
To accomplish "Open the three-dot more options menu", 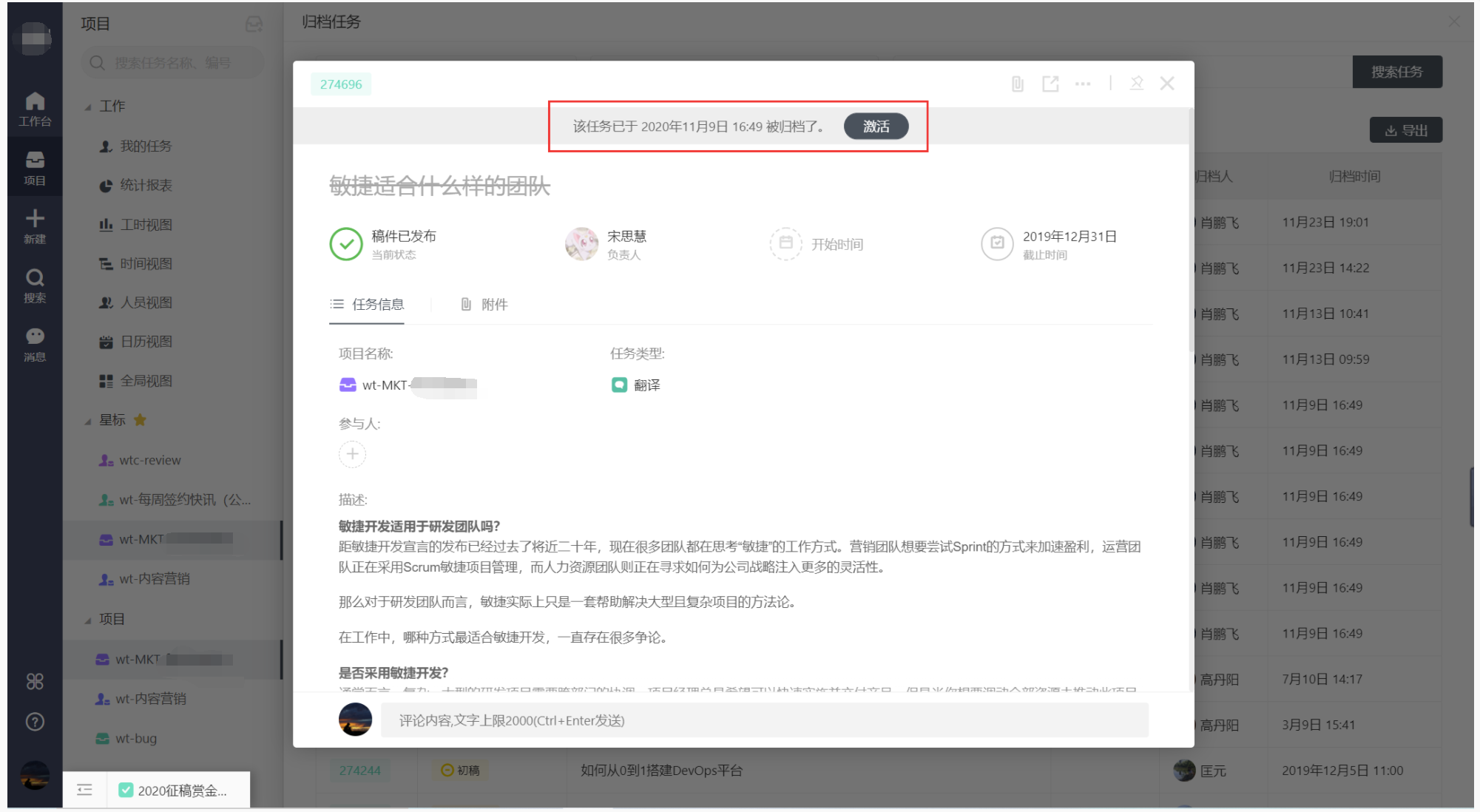I will point(1083,84).
